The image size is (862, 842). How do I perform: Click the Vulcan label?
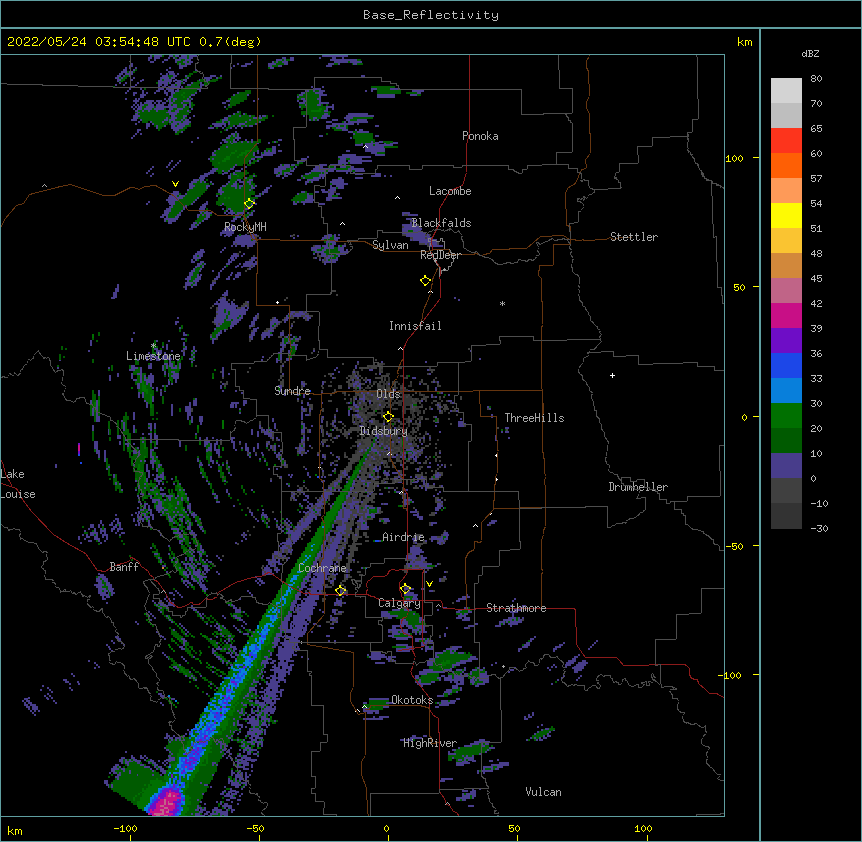click(x=543, y=792)
